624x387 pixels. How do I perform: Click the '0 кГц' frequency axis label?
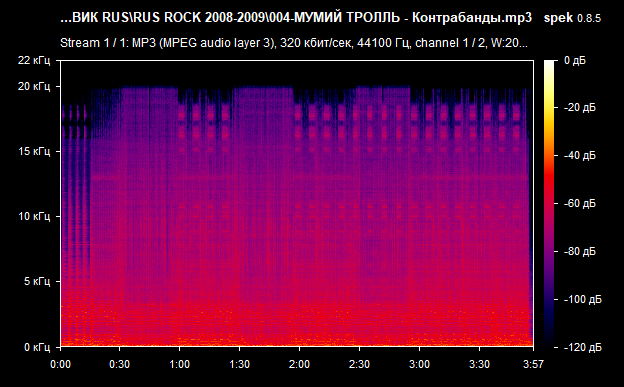[37, 347]
